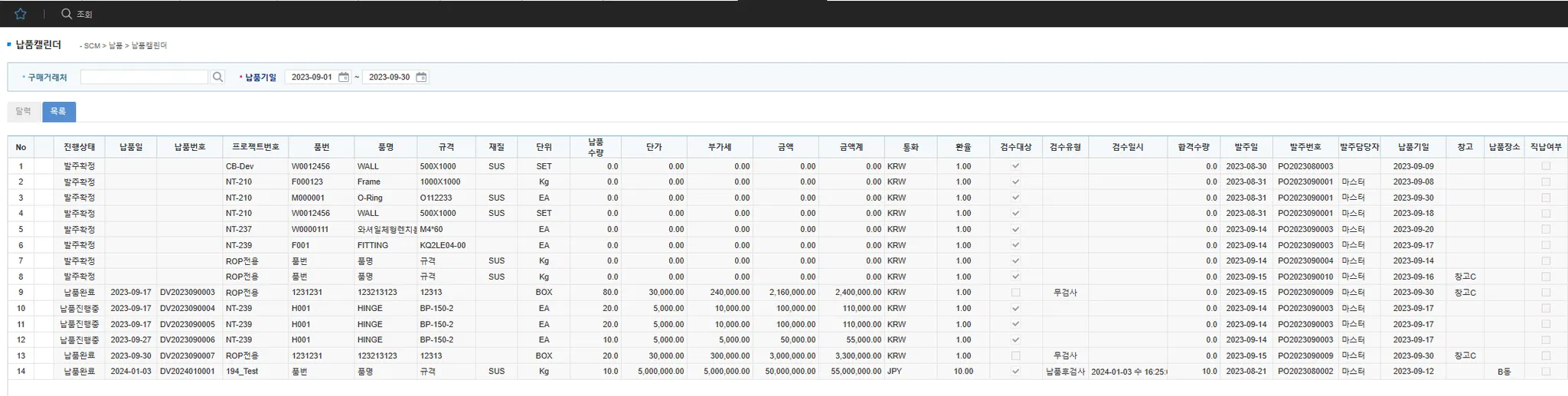
Task: Click the favorite star icon in top bar
Action: tap(21, 14)
